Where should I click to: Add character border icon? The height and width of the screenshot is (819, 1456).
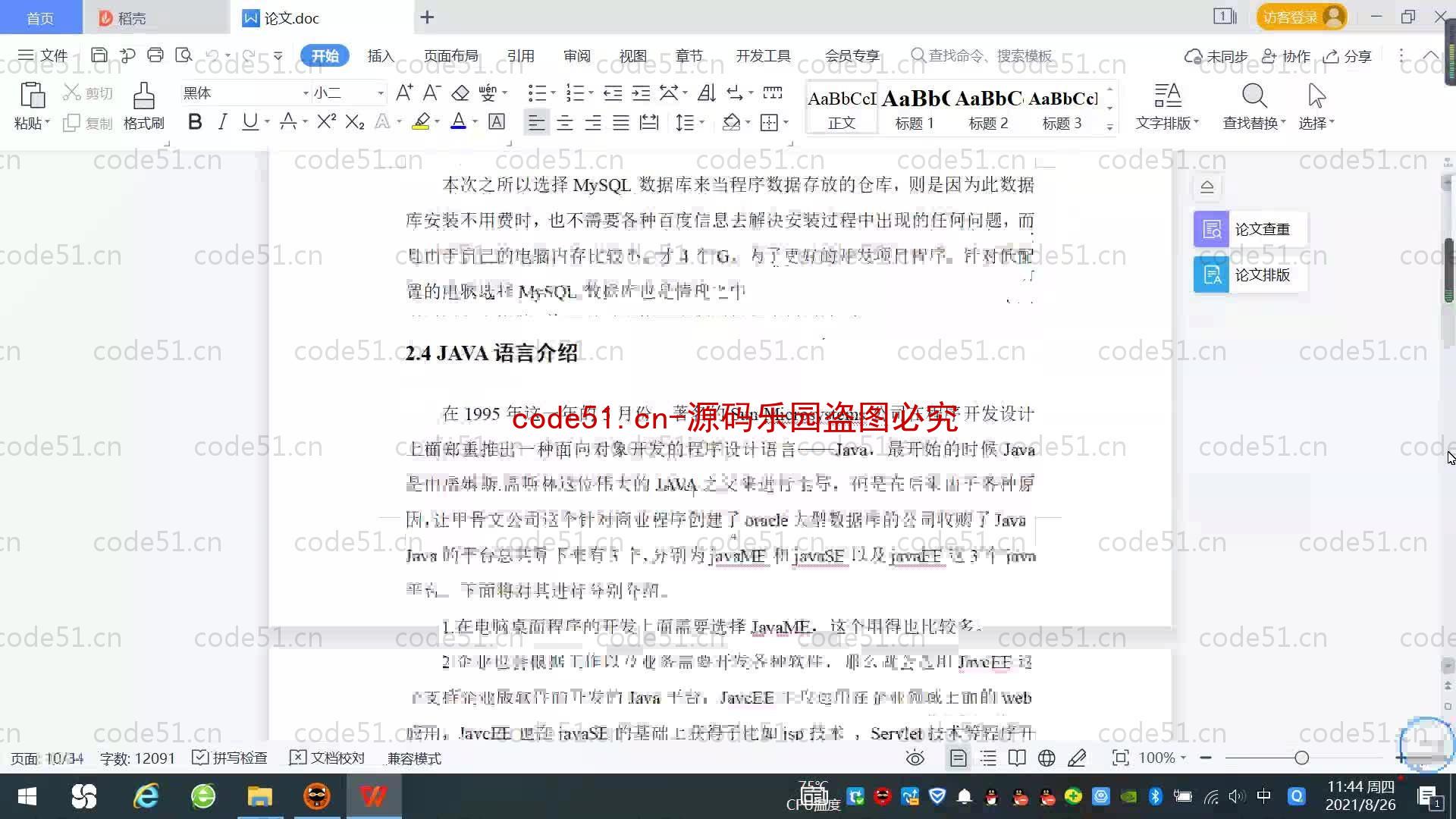497,121
